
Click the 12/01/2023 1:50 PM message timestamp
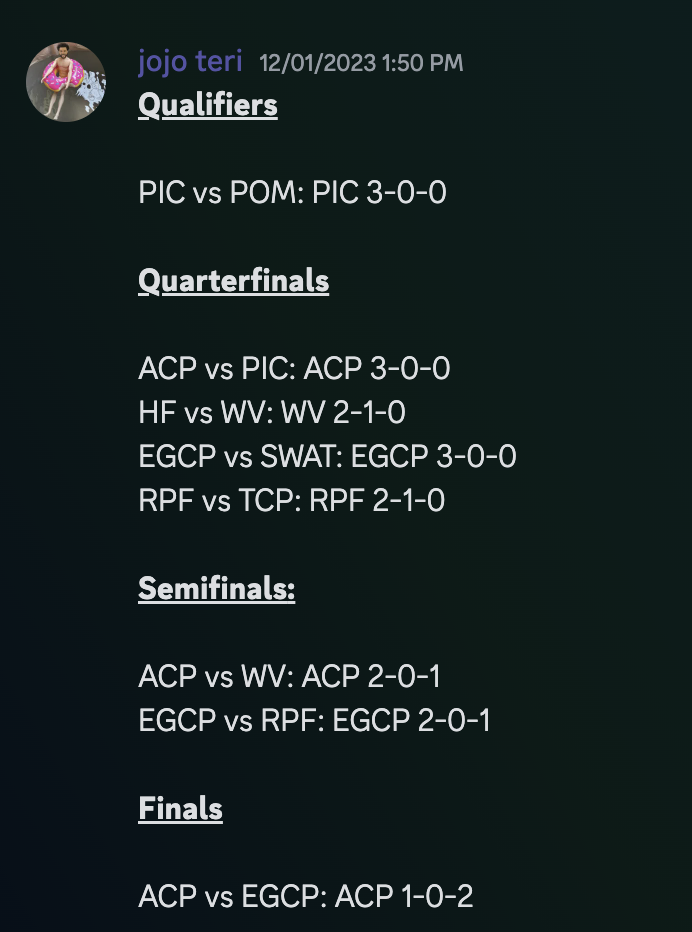coord(361,63)
